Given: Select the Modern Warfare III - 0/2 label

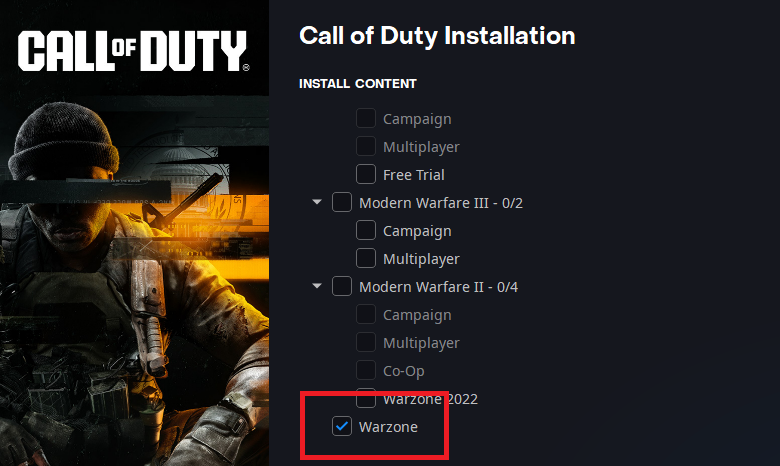Looking at the screenshot, I should [441, 203].
